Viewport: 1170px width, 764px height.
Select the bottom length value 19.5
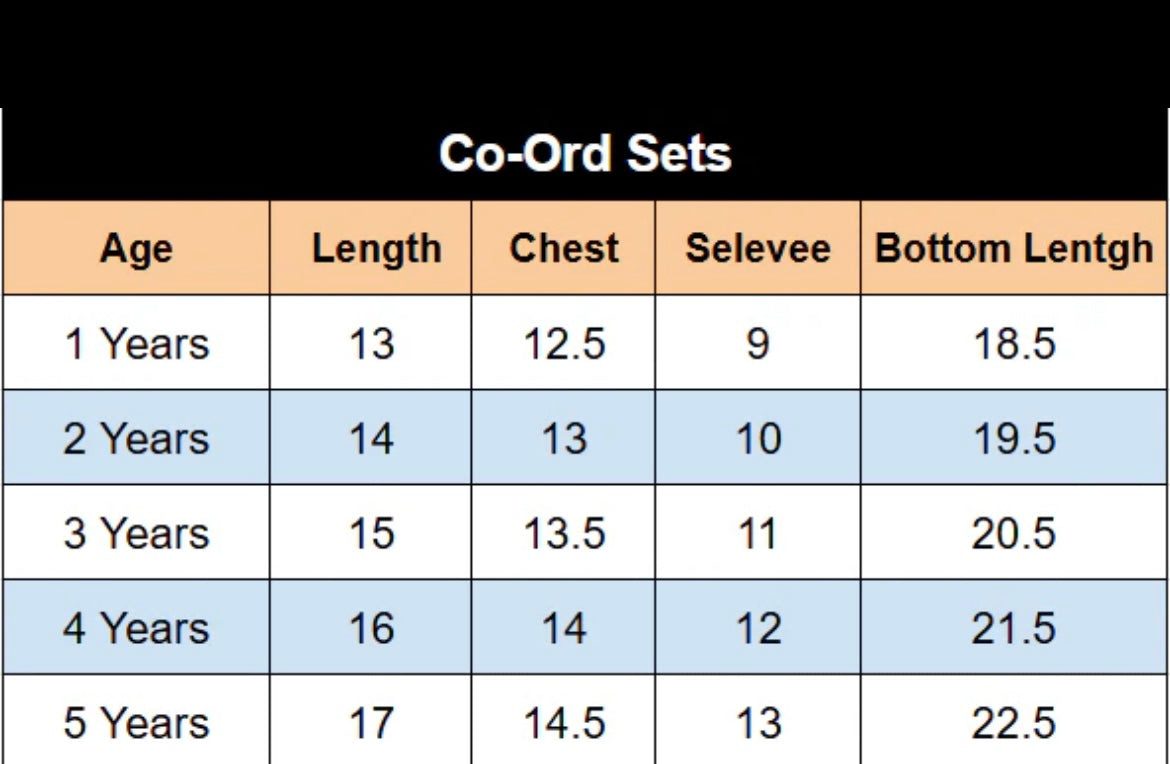click(x=1013, y=439)
